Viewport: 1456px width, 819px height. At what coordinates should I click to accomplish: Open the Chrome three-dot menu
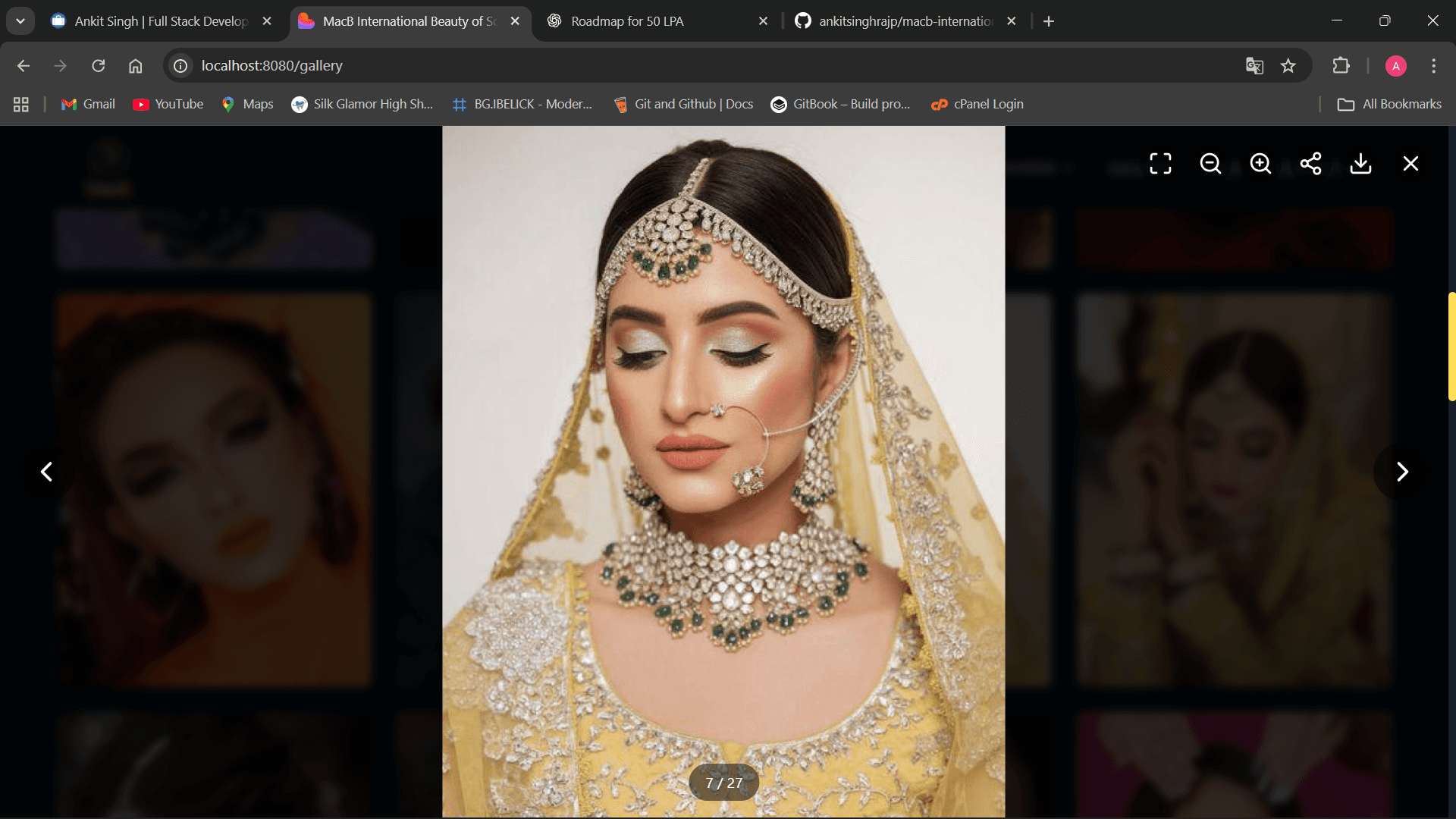click(x=1433, y=66)
